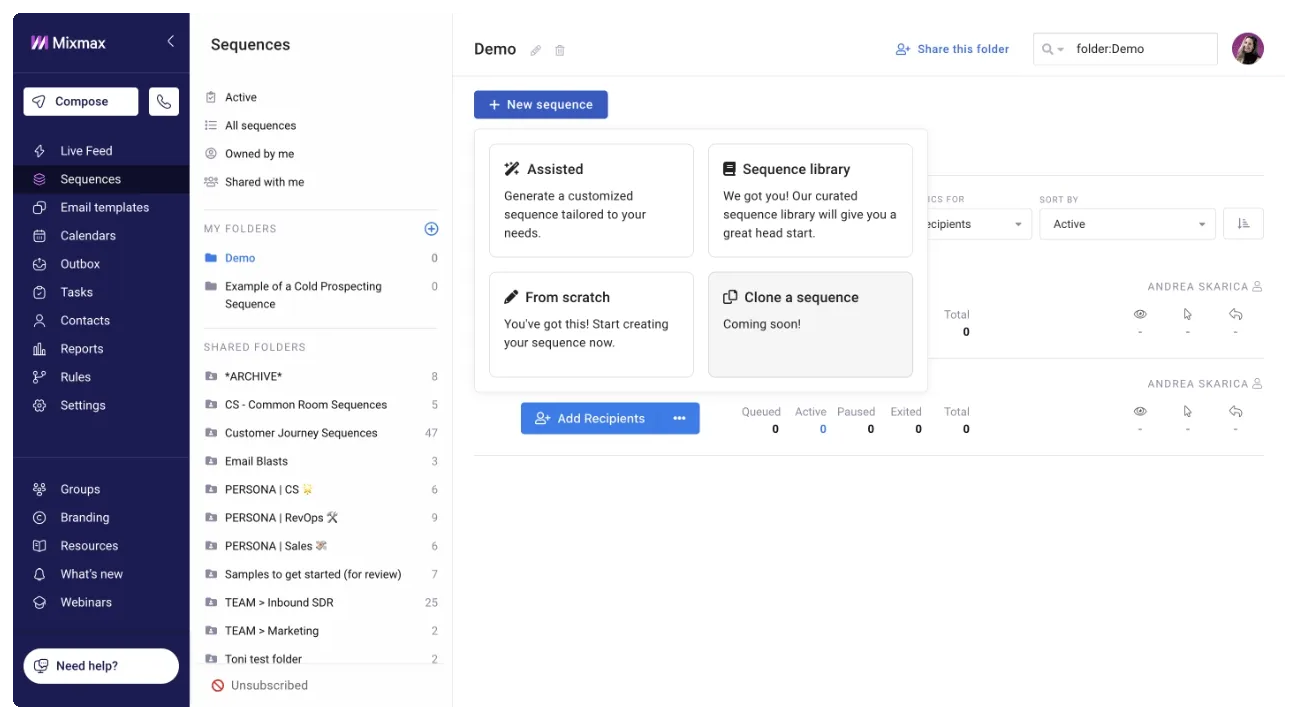This screenshot has height=720, width=1298.
Task: Choose From scratch option
Action: (x=591, y=324)
